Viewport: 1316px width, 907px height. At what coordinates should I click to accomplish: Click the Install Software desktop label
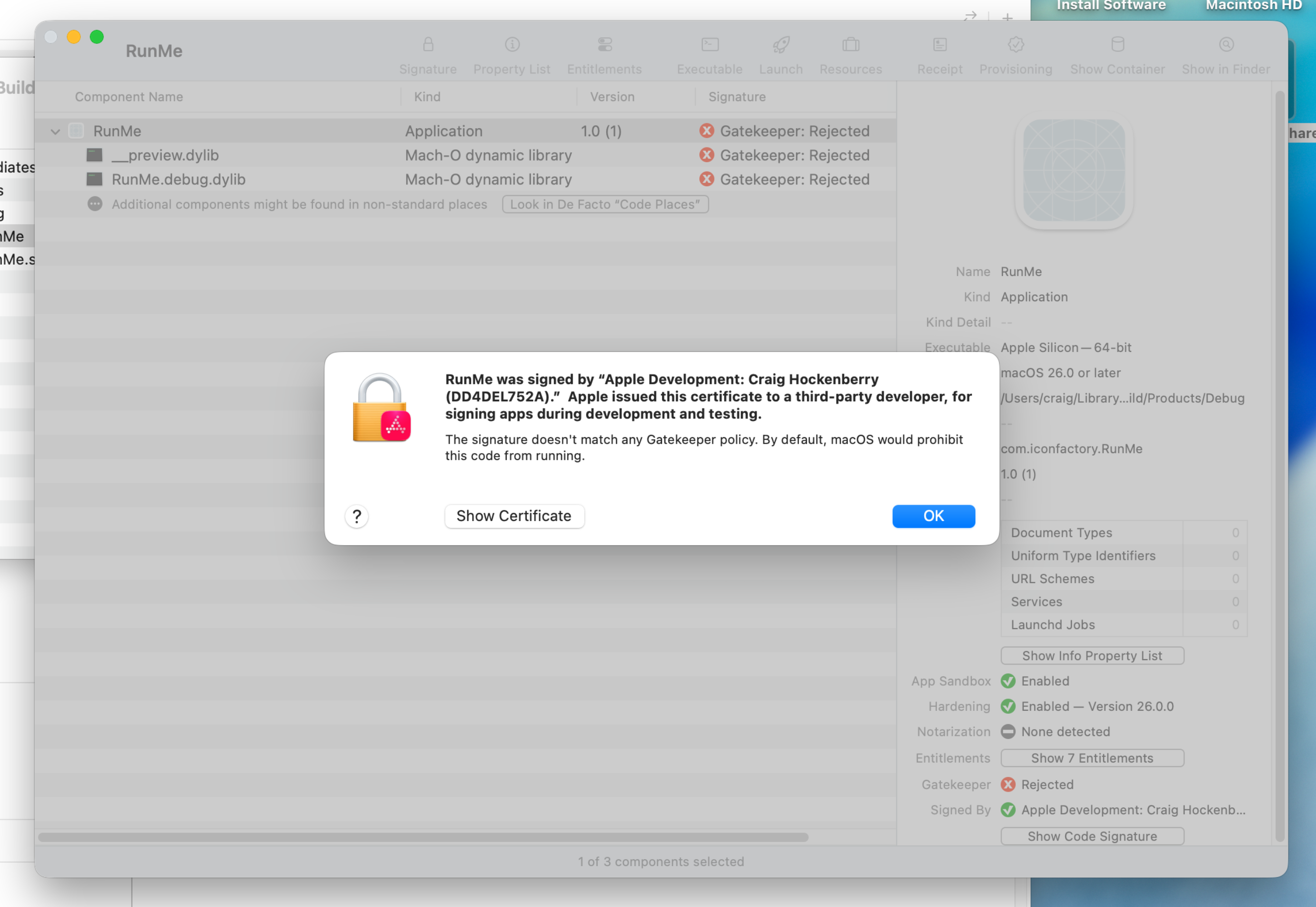point(1111,6)
